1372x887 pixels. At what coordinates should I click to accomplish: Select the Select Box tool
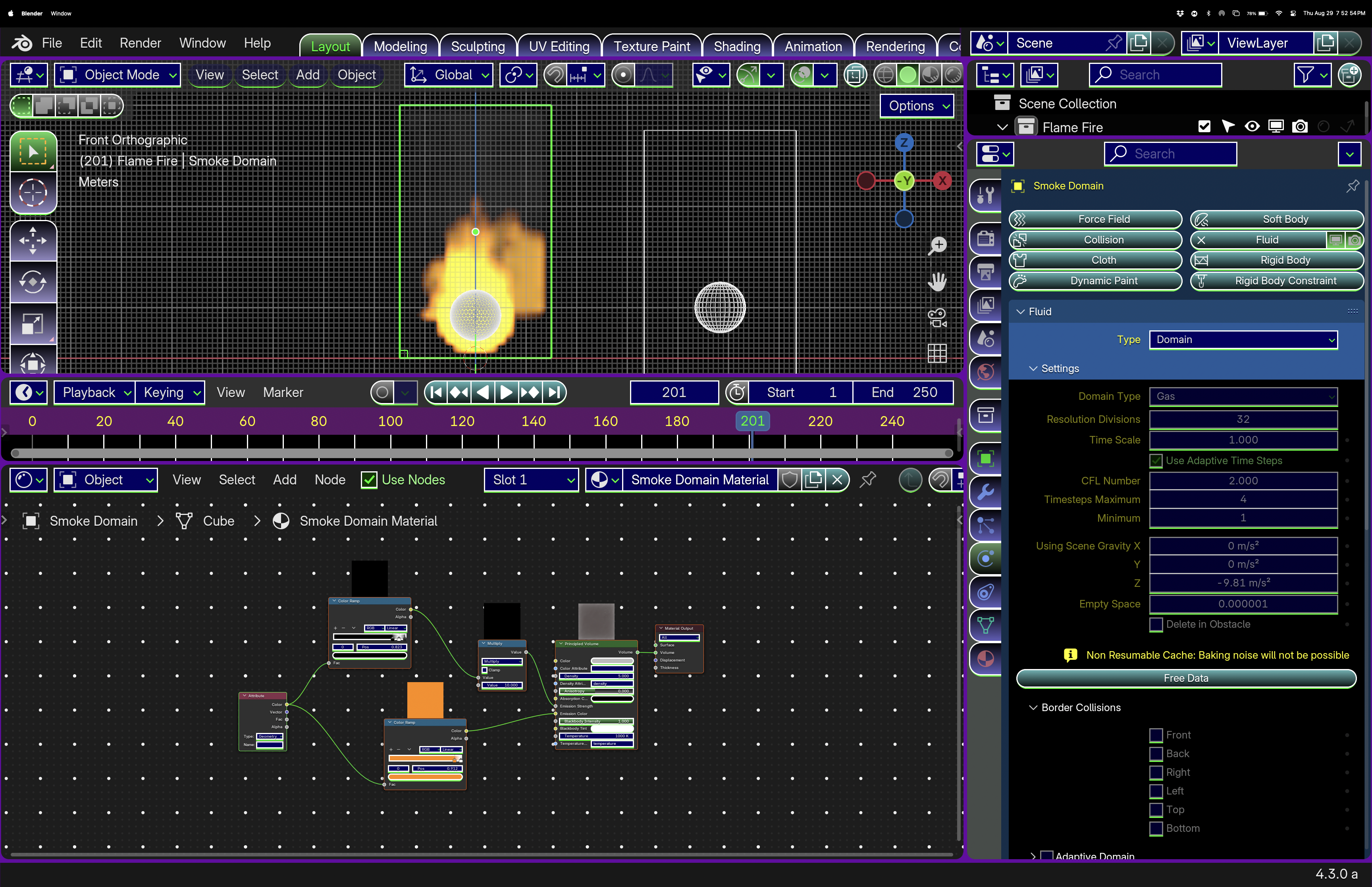[x=33, y=152]
